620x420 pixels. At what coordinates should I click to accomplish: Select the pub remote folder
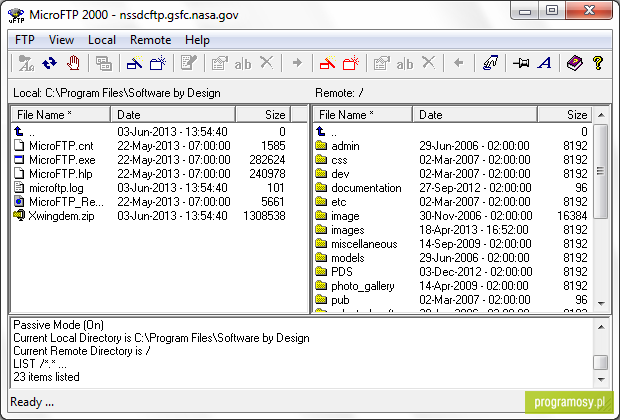tap(333, 300)
